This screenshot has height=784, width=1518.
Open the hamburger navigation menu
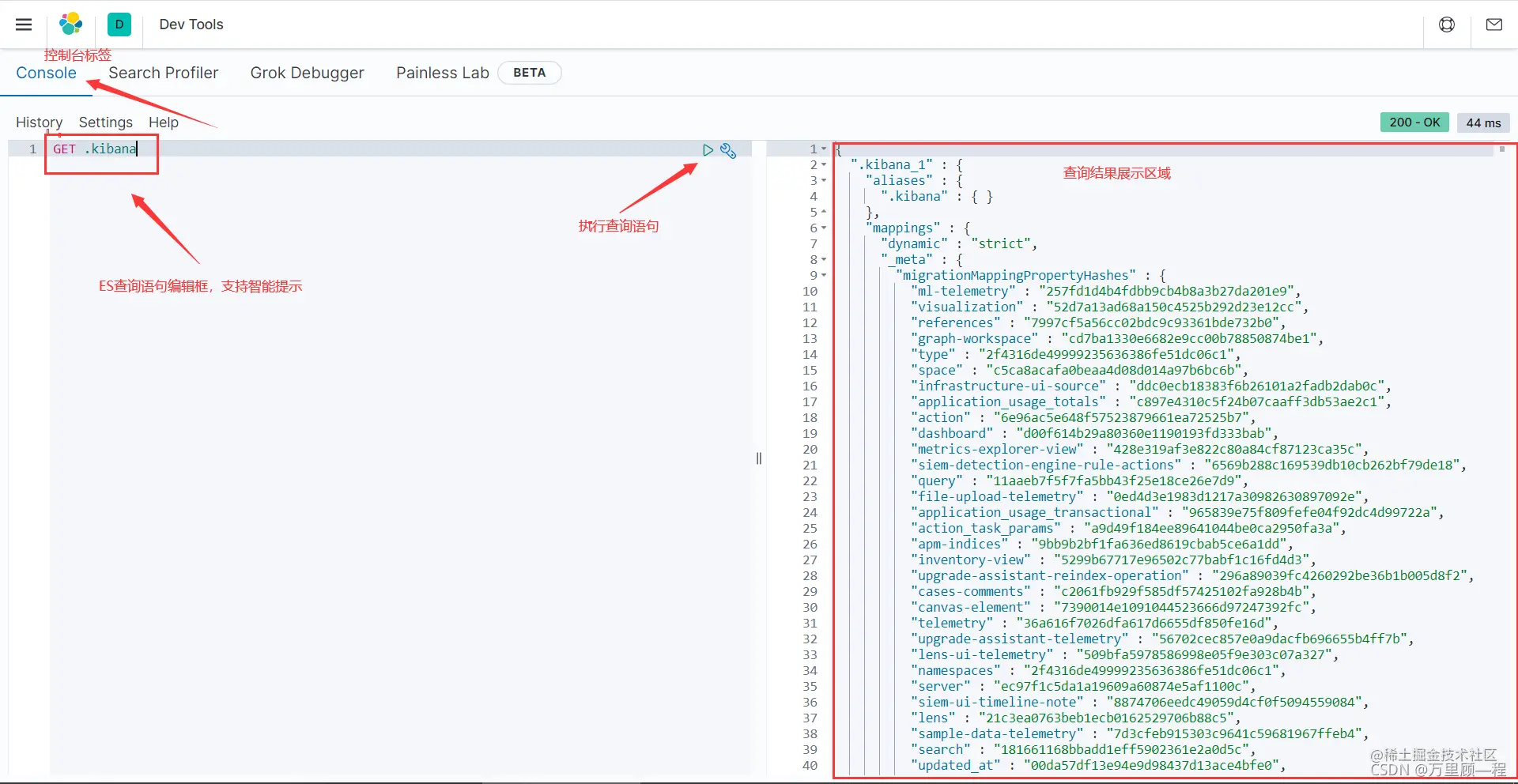point(24,24)
